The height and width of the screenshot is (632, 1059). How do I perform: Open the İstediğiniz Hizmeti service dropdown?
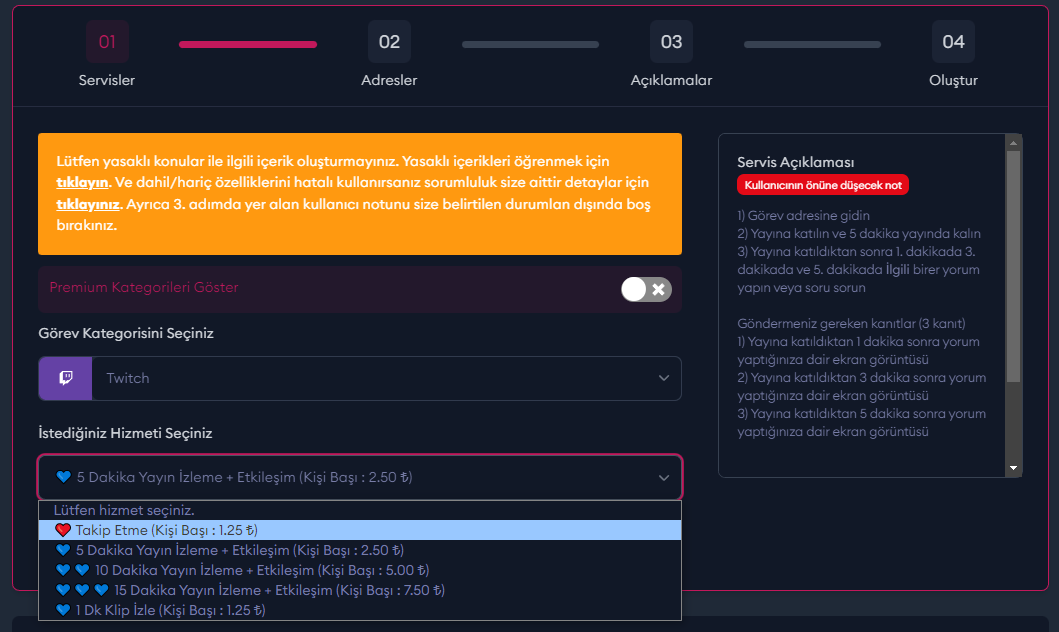[x=360, y=477]
